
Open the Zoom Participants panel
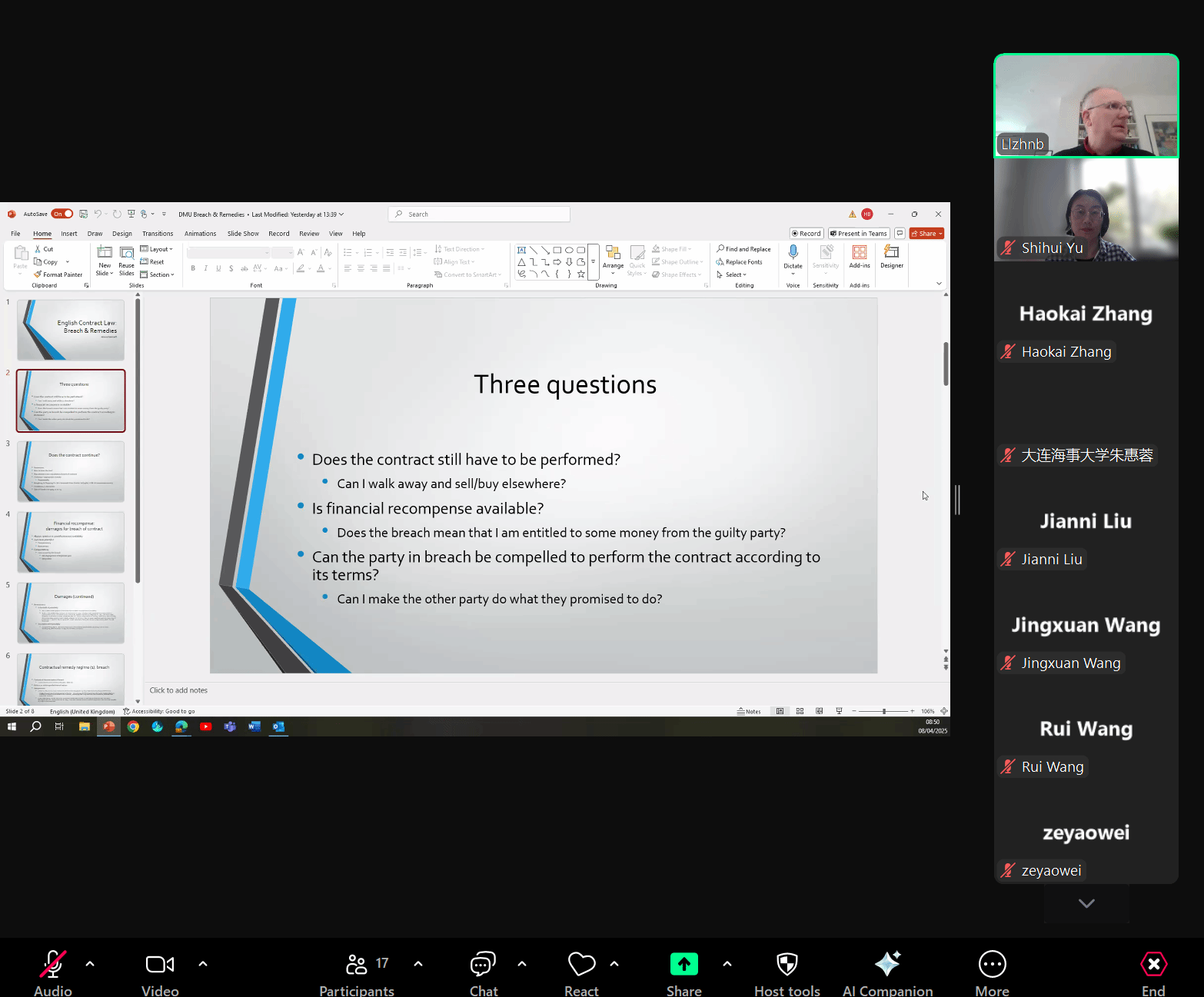click(357, 964)
